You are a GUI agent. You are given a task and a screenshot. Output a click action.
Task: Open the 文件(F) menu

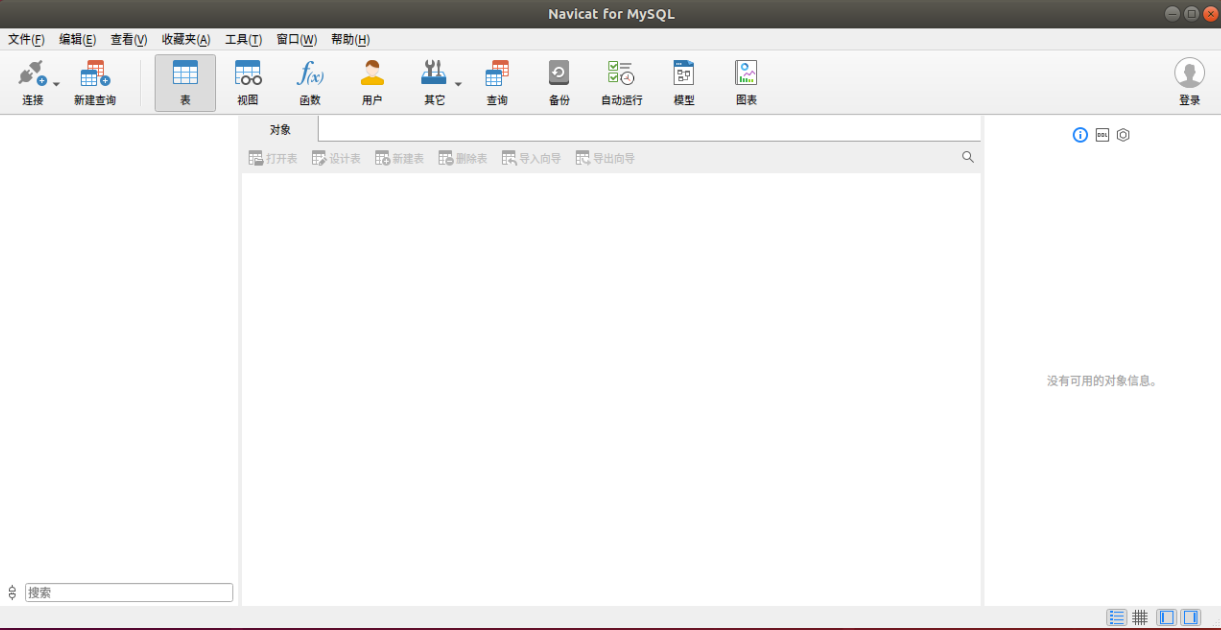coord(26,40)
